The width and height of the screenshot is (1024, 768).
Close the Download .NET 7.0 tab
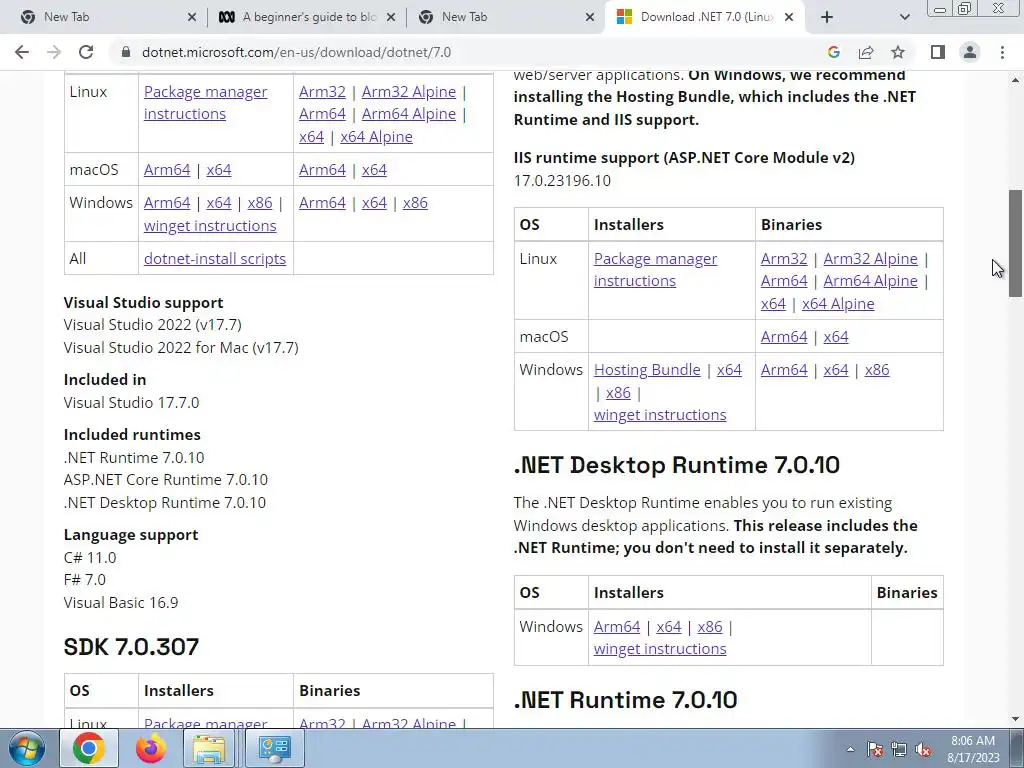pos(789,17)
